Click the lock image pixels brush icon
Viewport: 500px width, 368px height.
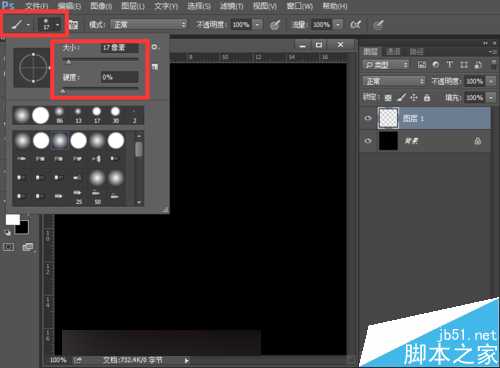point(402,97)
